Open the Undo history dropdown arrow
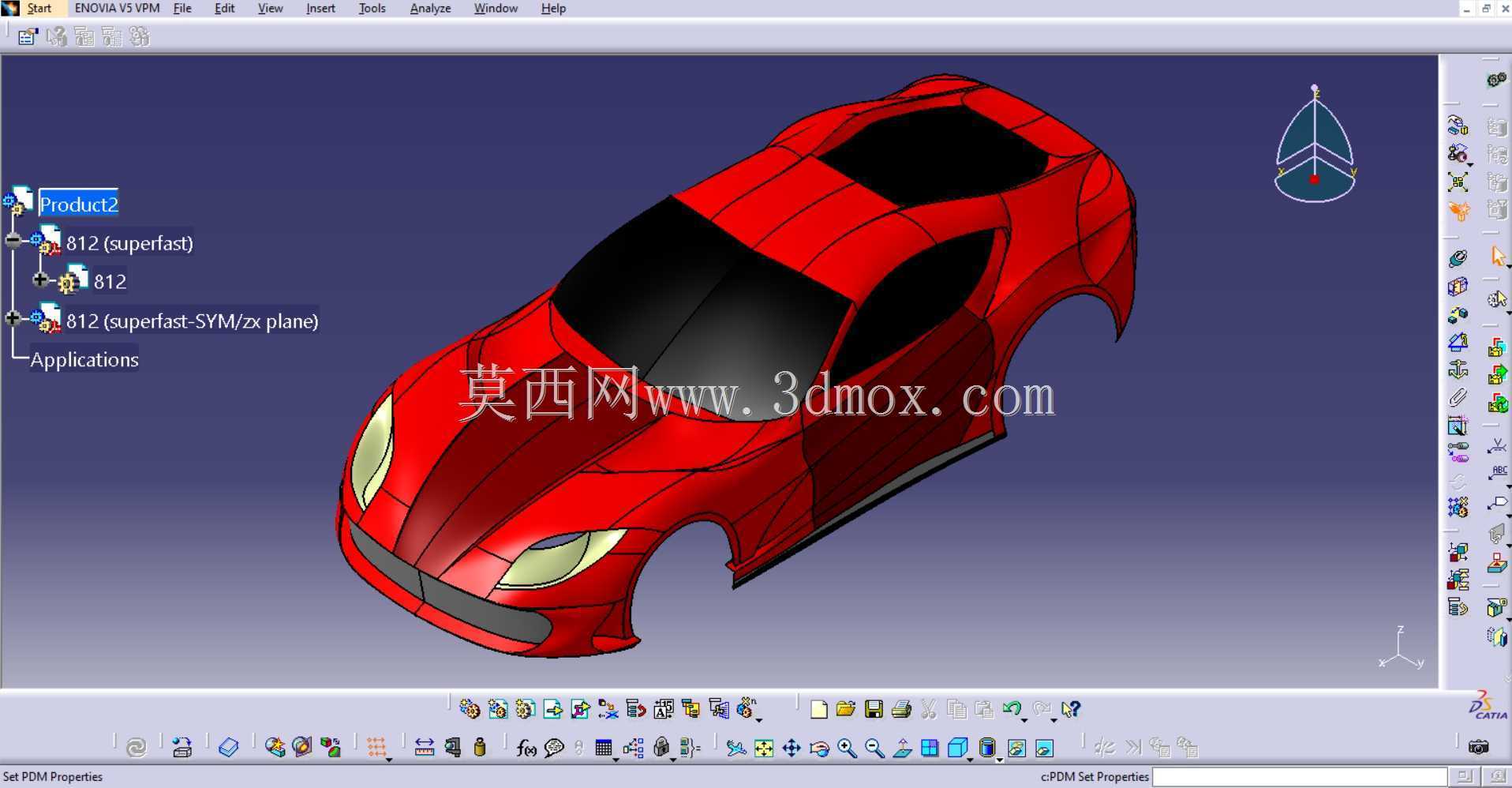The image size is (1512, 788). pyautogui.click(x=1024, y=720)
